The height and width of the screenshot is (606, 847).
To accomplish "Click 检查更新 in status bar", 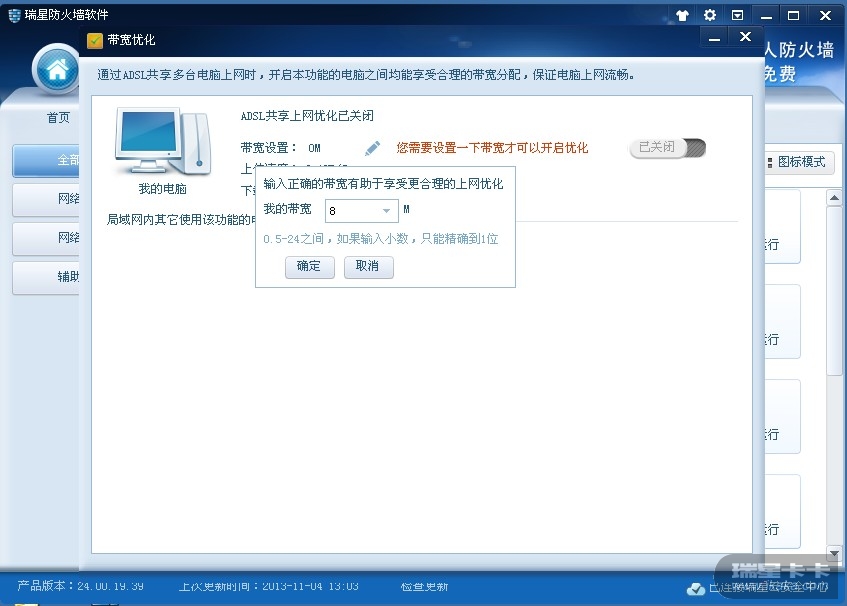I will click(425, 587).
